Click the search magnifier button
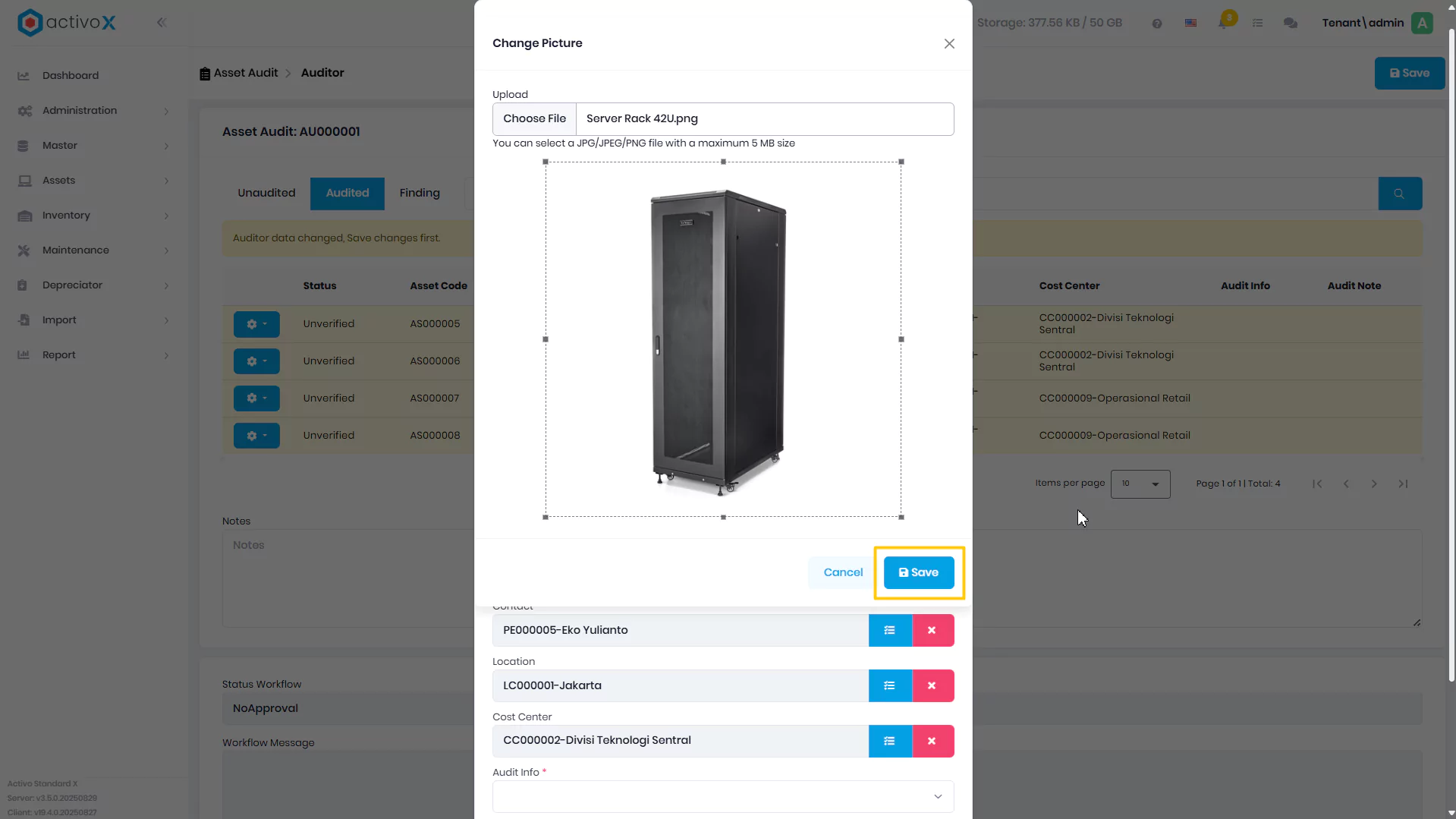The image size is (1456, 819). click(1399, 194)
